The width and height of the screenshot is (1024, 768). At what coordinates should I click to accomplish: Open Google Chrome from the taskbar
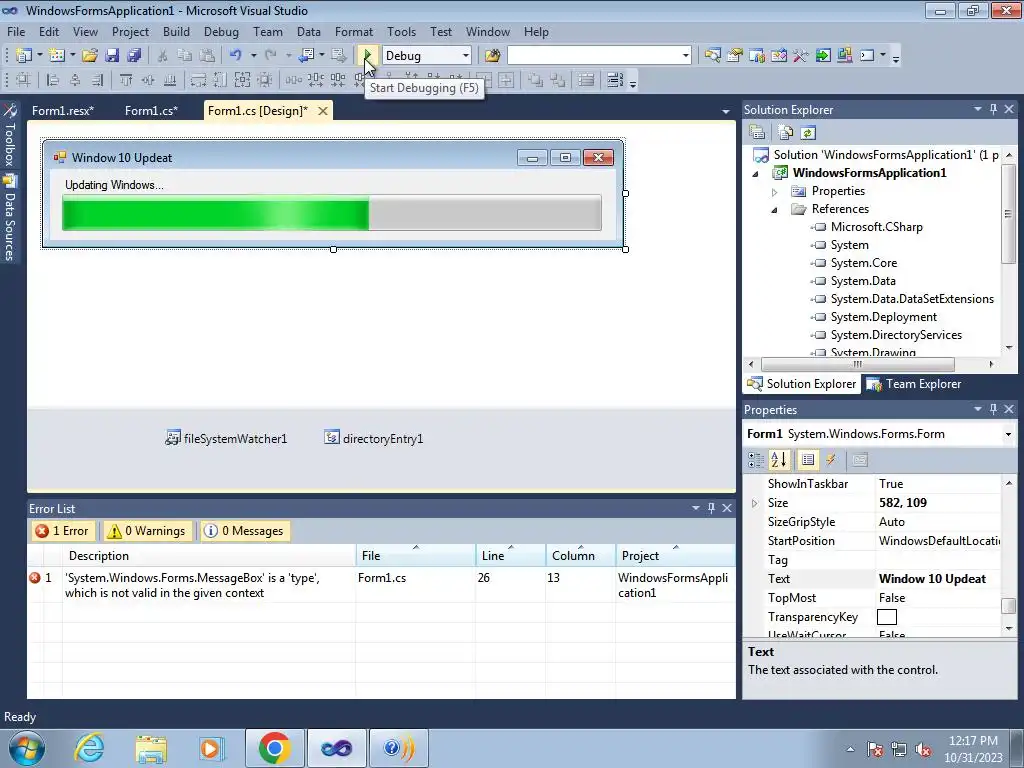[x=274, y=748]
